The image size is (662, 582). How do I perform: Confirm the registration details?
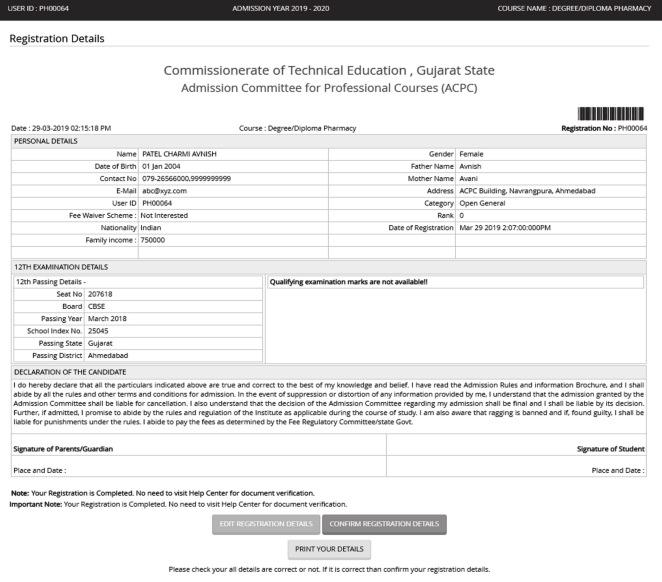pos(384,524)
